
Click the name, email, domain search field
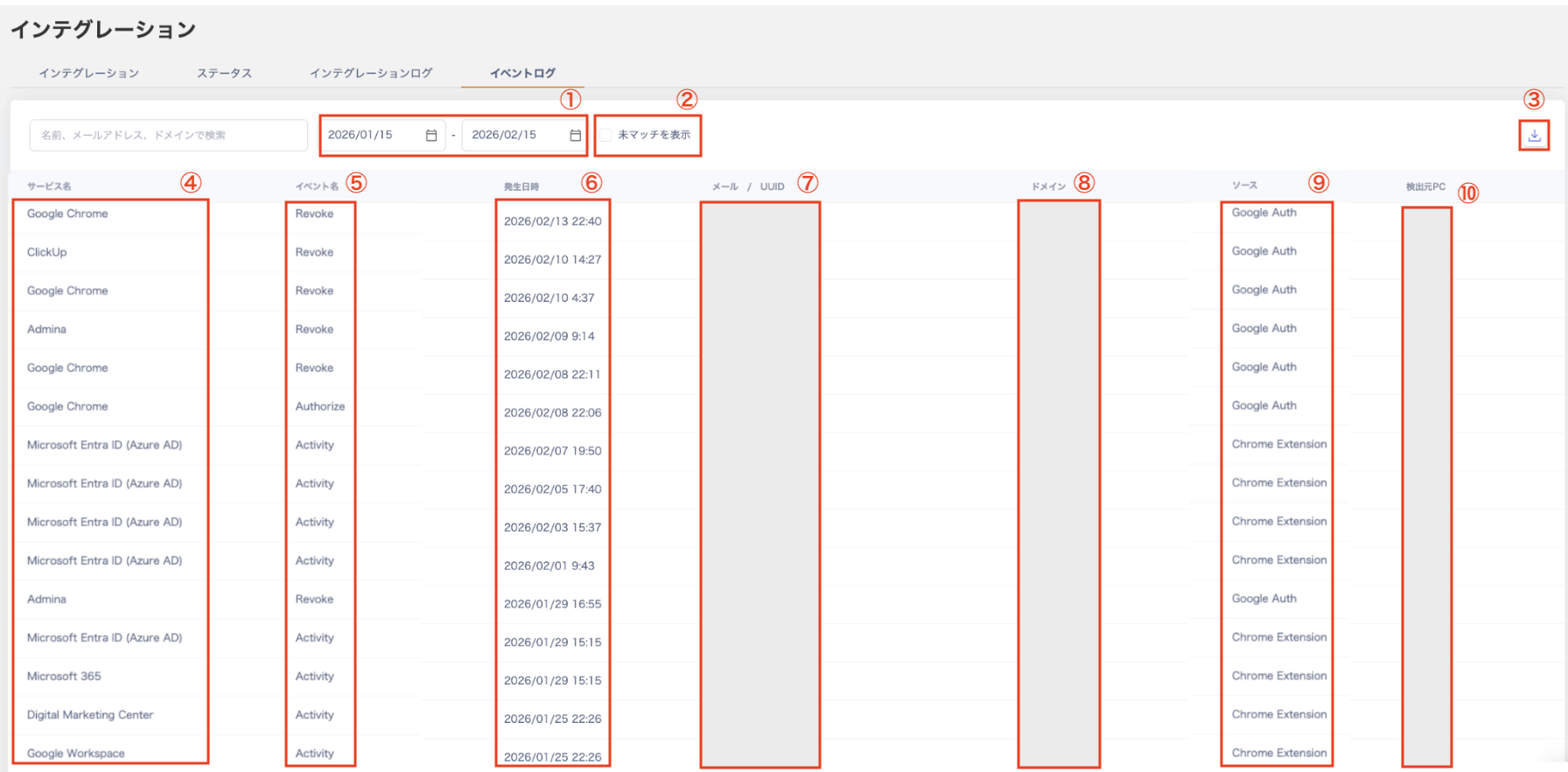click(169, 135)
